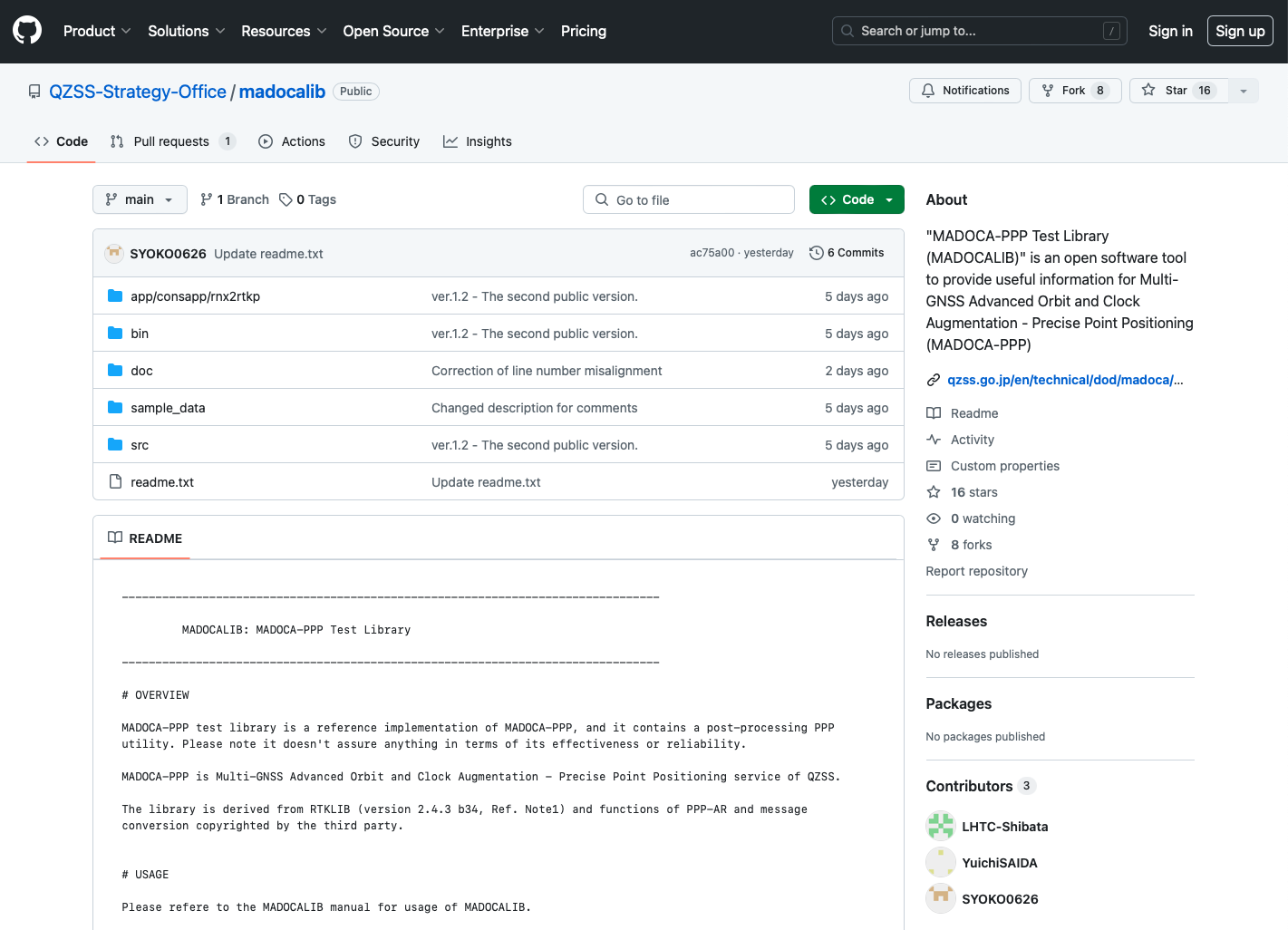Click LHTC-Shibata contributor avatar
Image resolution: width=1288 pixels, height=930 pixels.
[941, 826]
